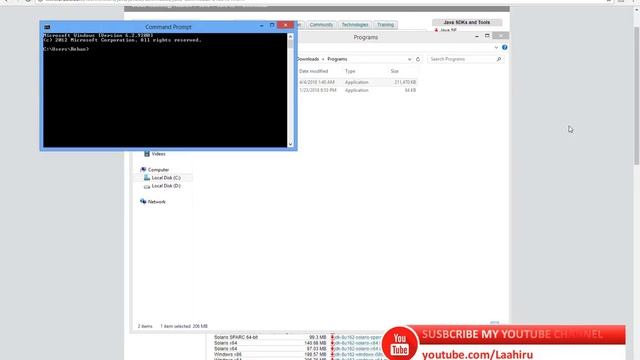Select Computer in the navigation pane
Screen dimensions: 640x360
158,170
